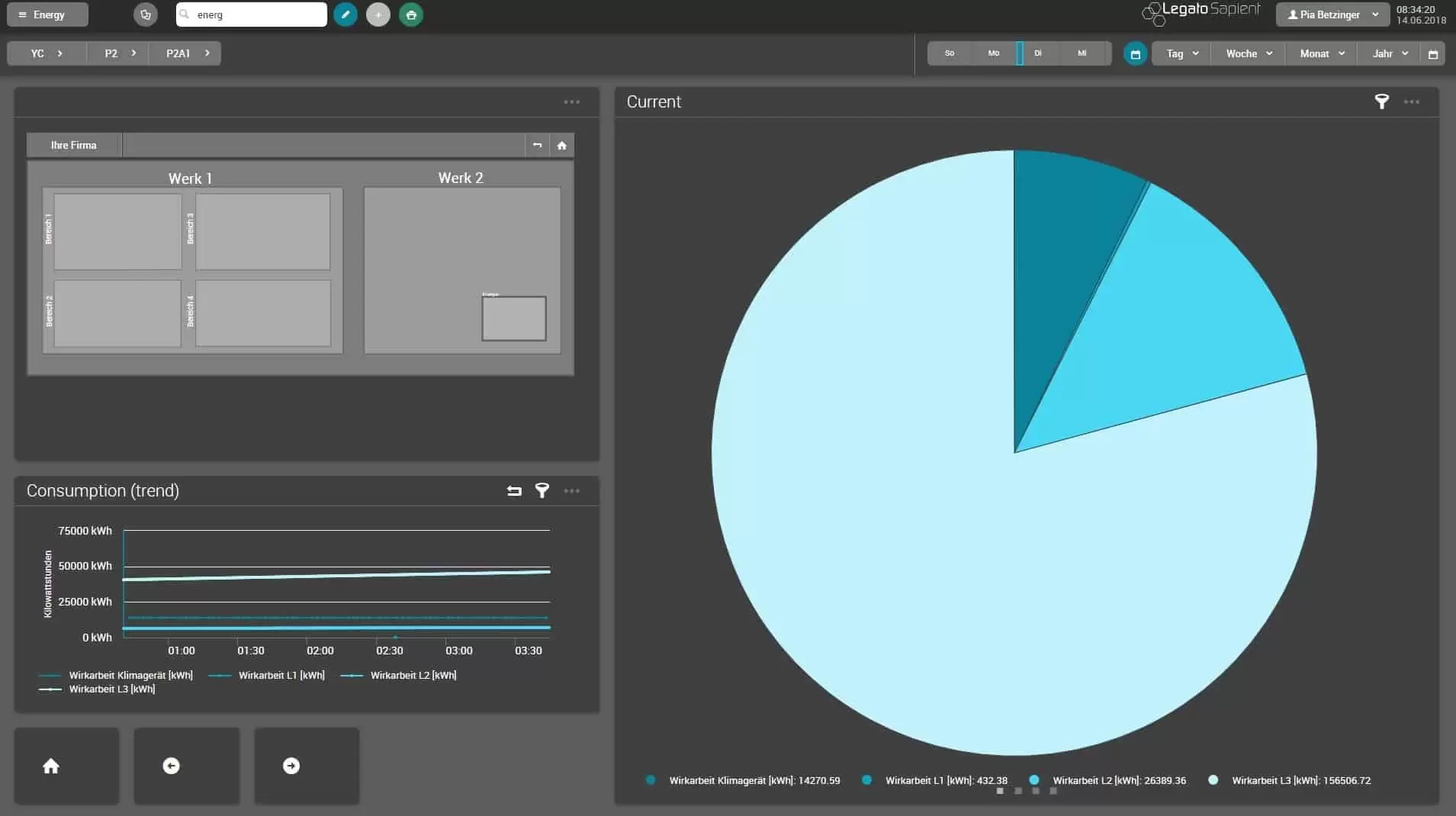Pick the 'Mi' day in the timeline
The height and width of the screenshot is (816, 1456).
tap(1082, 53)
